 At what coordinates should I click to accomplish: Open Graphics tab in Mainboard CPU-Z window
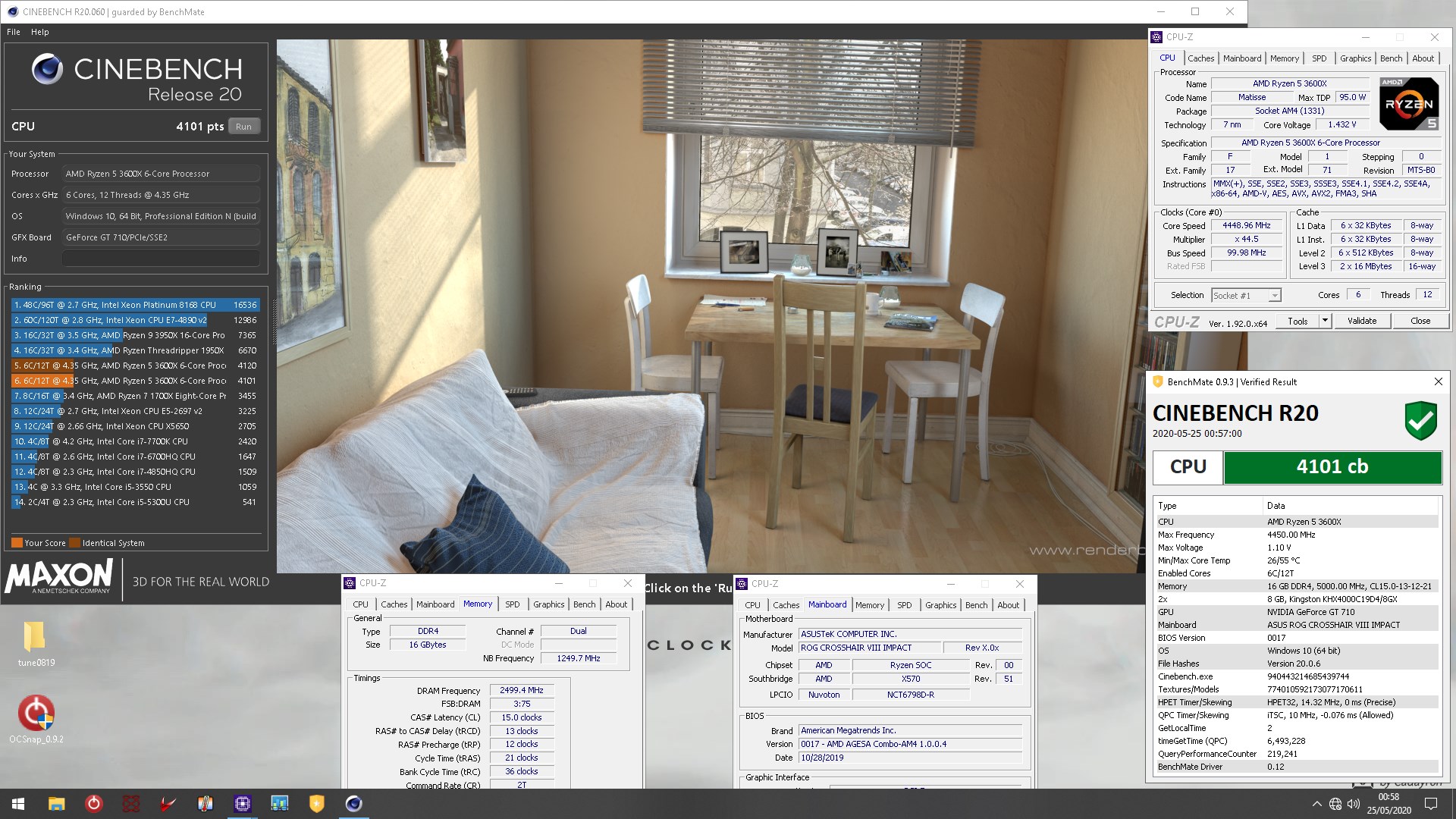pyautogui.click(x=940, y=605)
